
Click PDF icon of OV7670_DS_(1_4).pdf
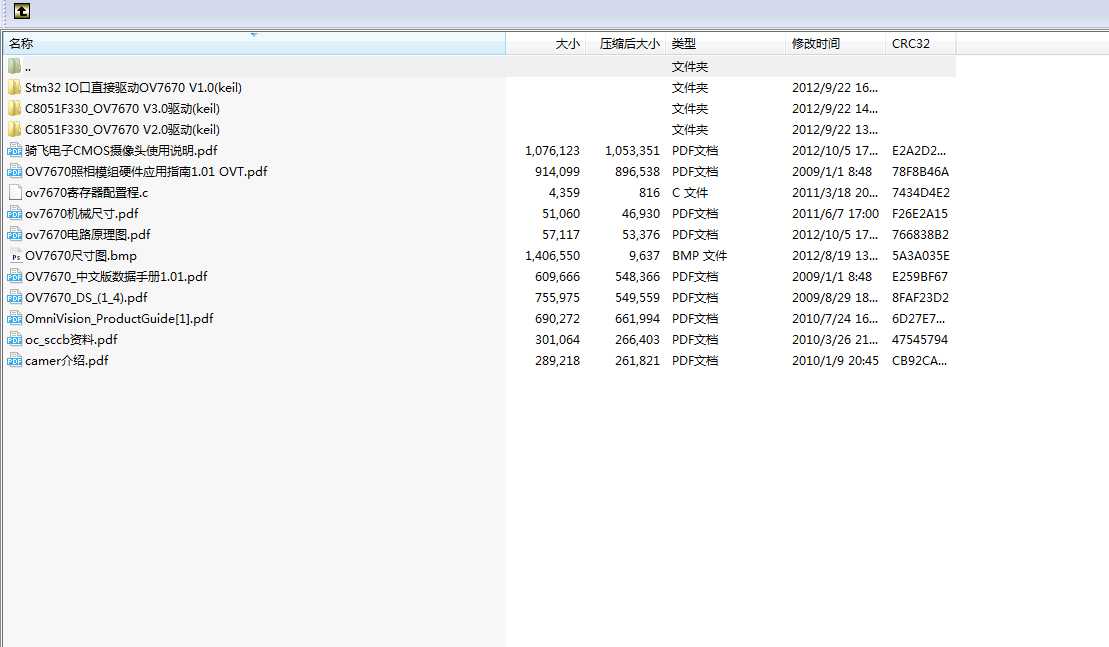click(15, 298)
